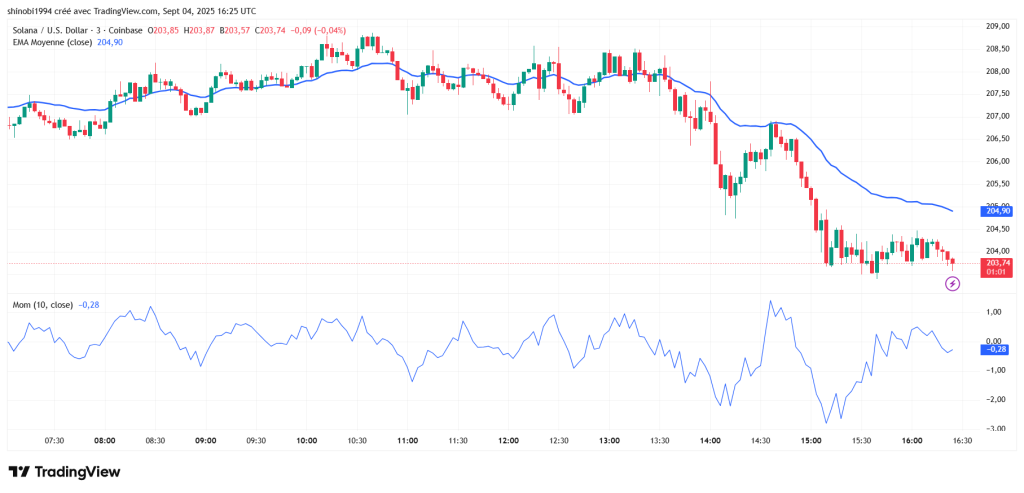This screenshot has width=1024, height=493.
Task: Click the 12:00 label on time axis
Action: [508, 440]
